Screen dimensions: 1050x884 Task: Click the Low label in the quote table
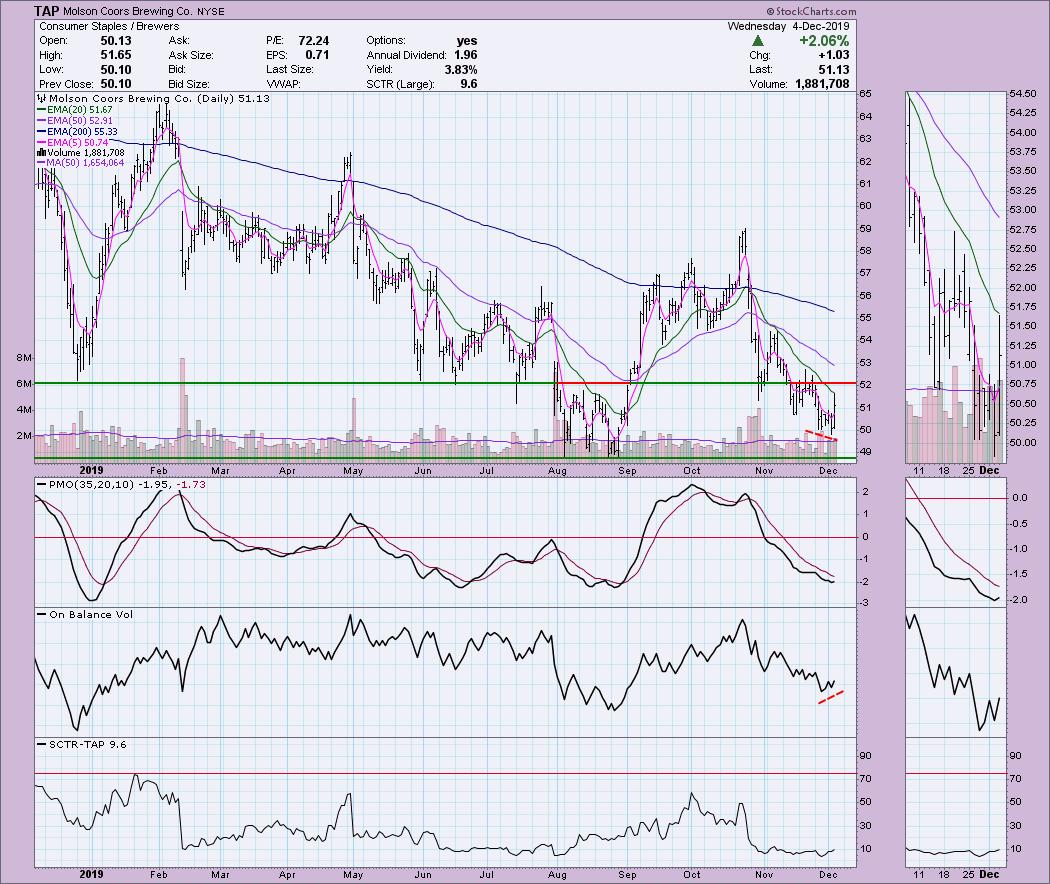(x=52, y=70)
